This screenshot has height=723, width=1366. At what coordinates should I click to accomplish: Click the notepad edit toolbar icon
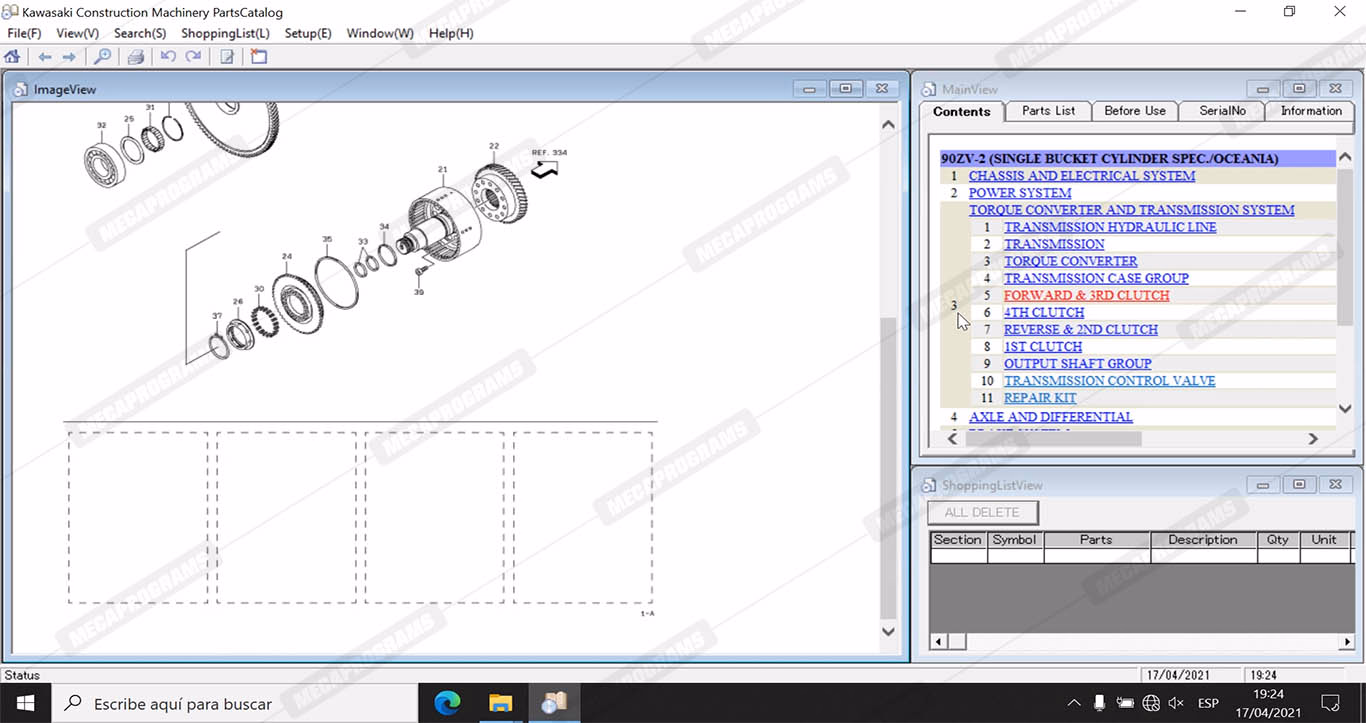pos(227,57)
